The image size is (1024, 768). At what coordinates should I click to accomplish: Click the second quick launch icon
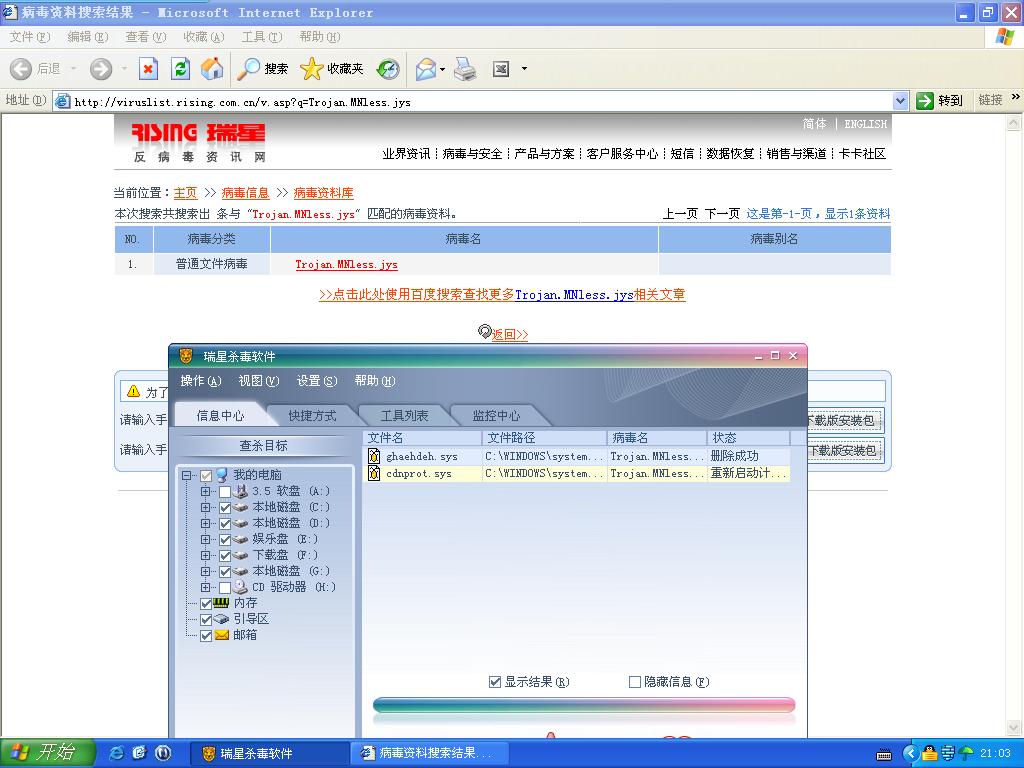[140, 753]
